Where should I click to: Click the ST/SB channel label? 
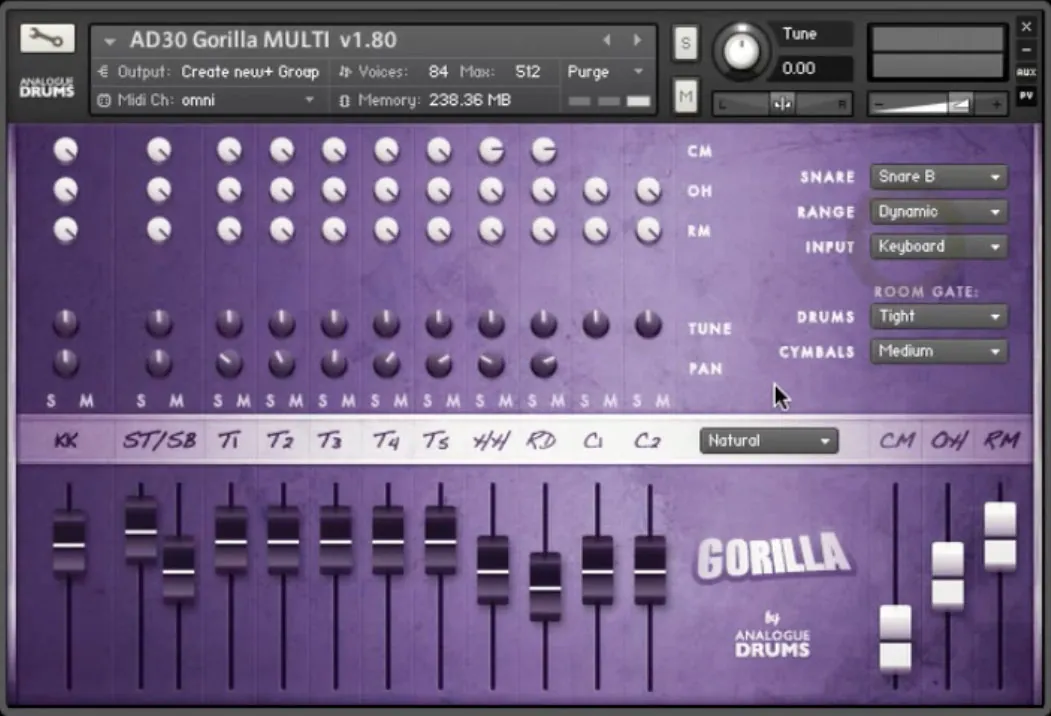click(160, 440)
